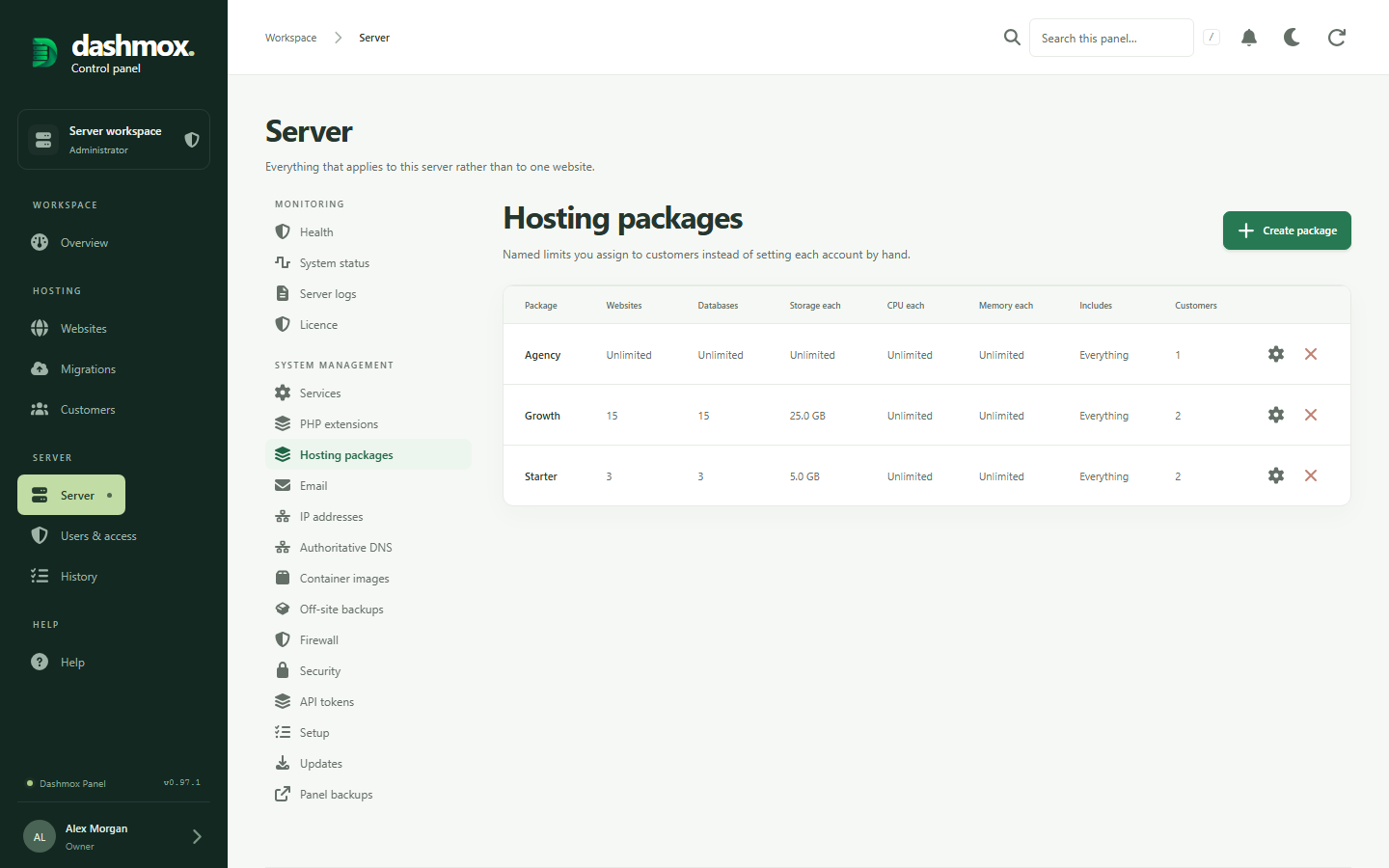Click the Dashmox Panel status label
This screenshot has height=868, width=1389.
coord(72,783)
